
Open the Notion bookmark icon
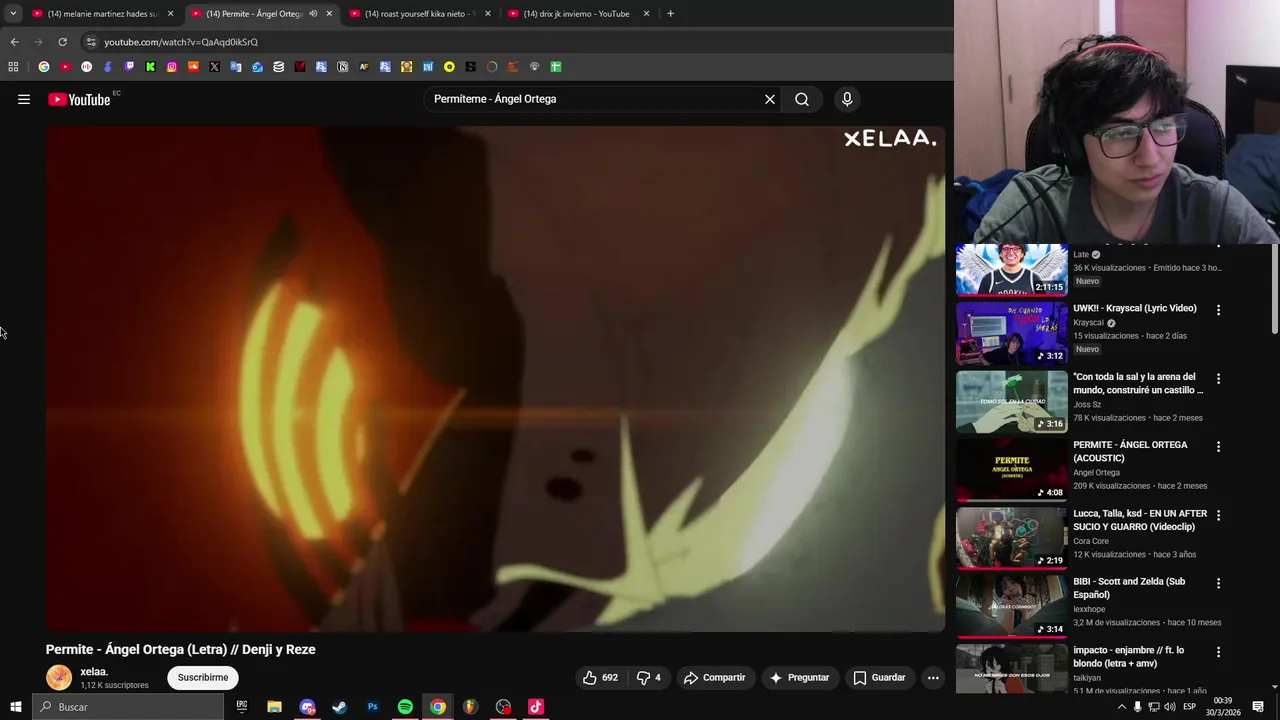(x=342, y=67)
